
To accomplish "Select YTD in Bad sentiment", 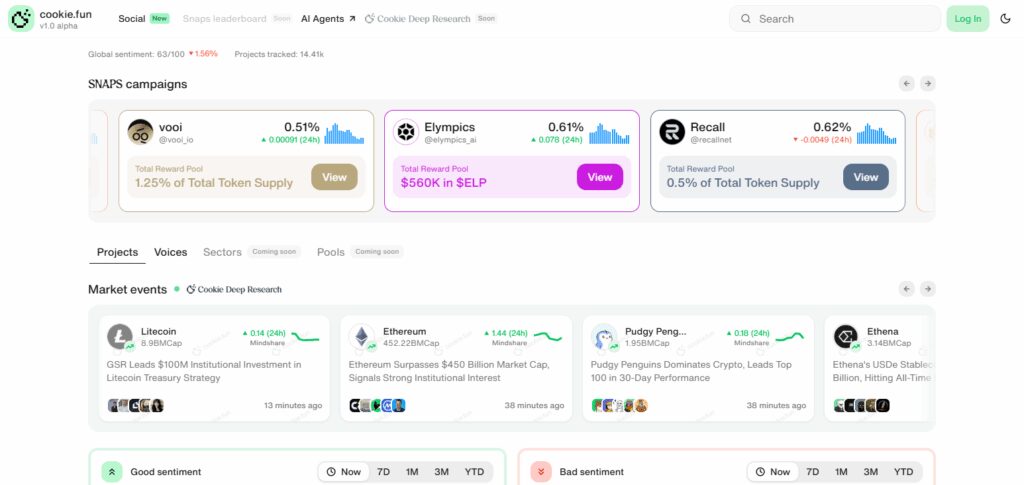I will tap(903, 472).
